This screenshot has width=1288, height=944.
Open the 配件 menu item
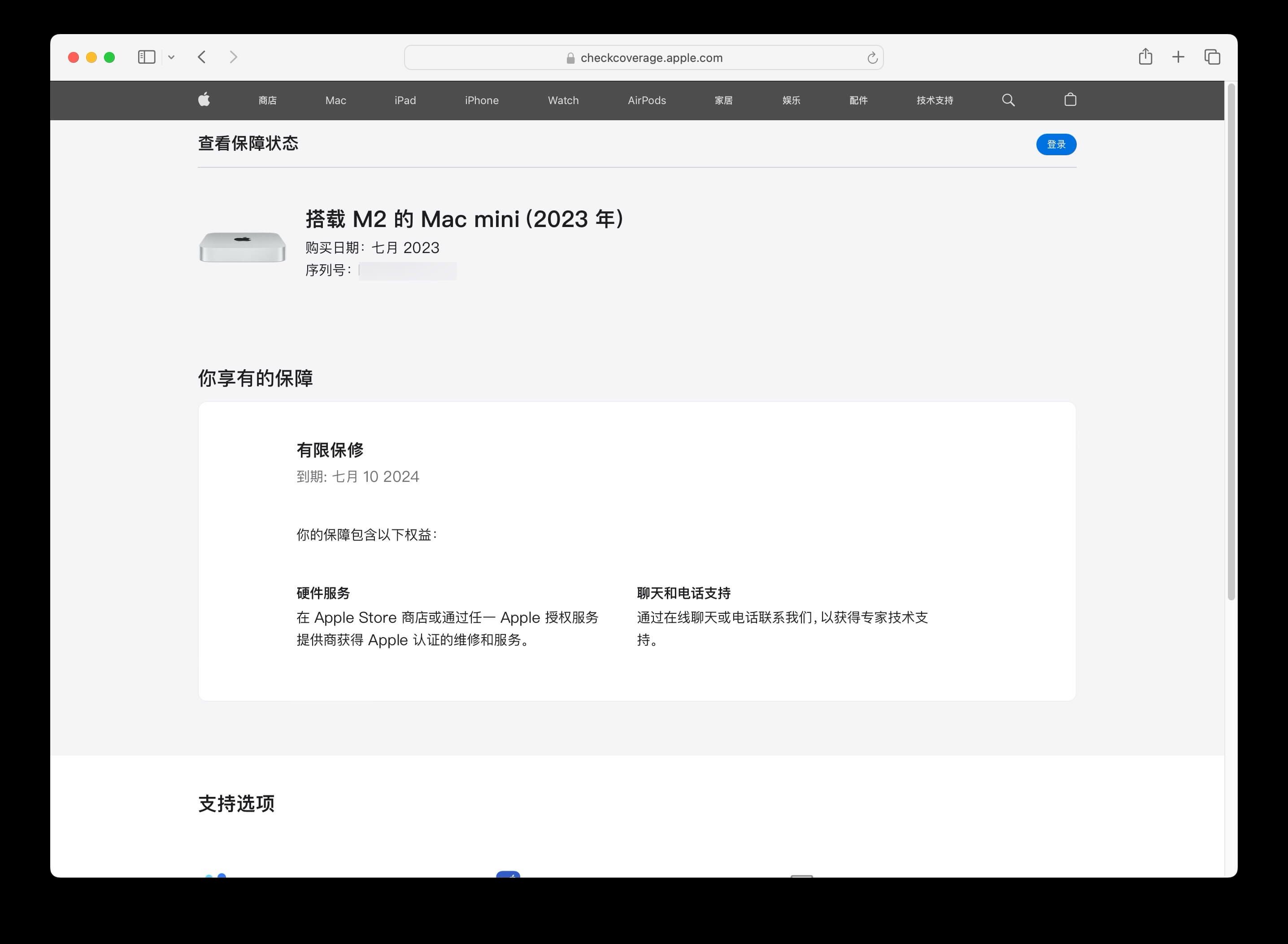pyautogui.click(x=858, y=101)
